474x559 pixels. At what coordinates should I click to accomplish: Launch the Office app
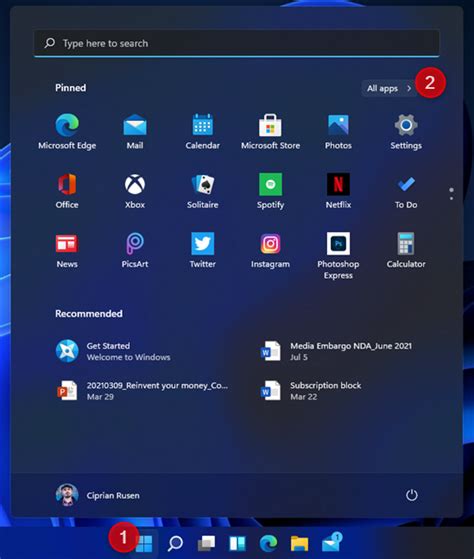point(67,190)
